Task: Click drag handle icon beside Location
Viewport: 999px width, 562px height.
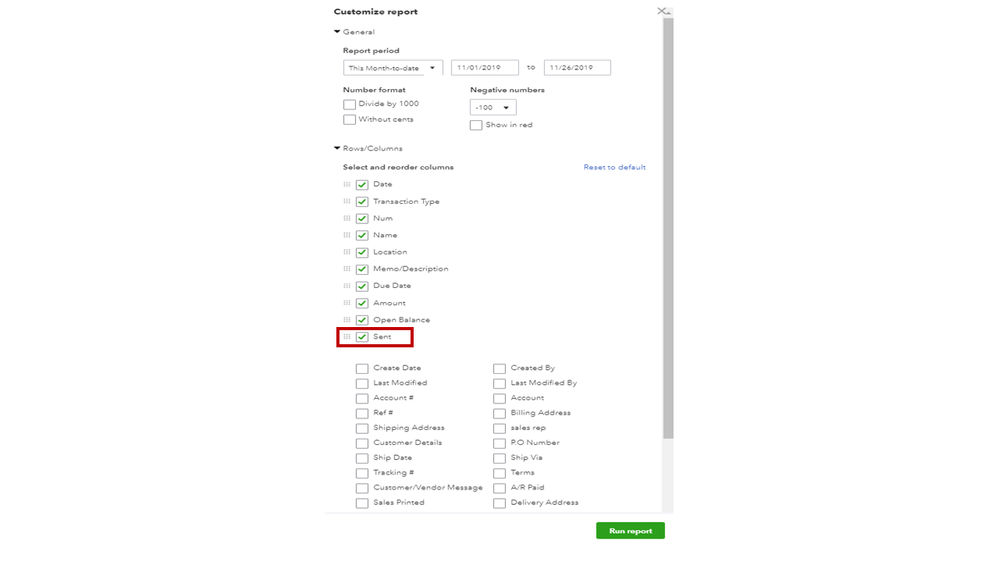Action: (x=347, y=252)
